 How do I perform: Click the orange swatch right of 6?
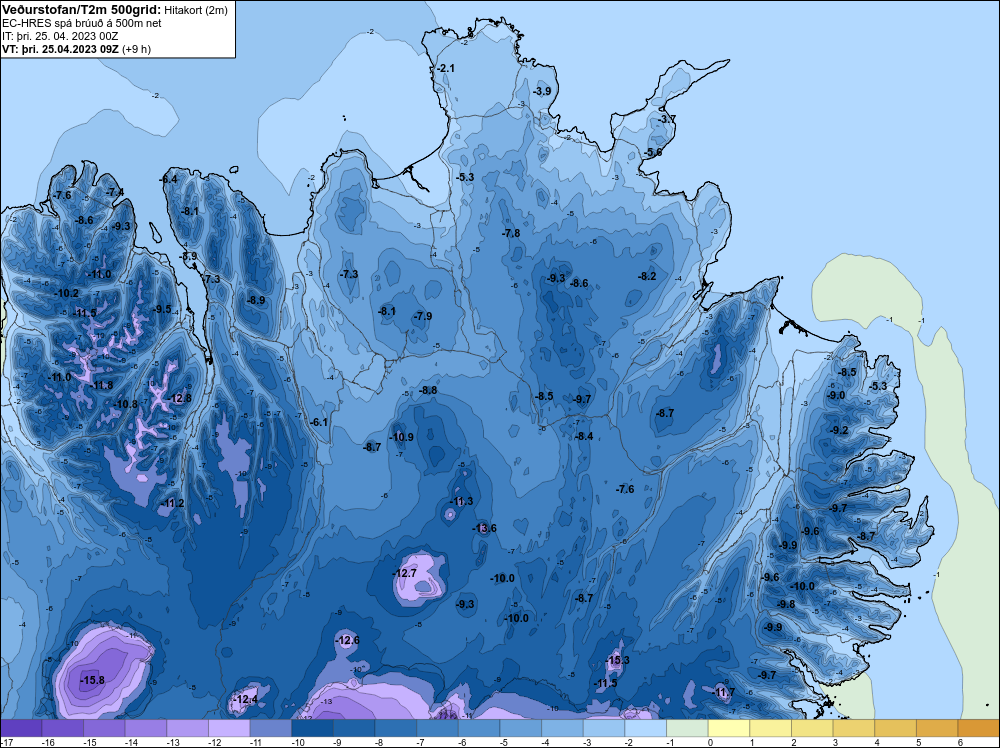[x=979, y=728]
